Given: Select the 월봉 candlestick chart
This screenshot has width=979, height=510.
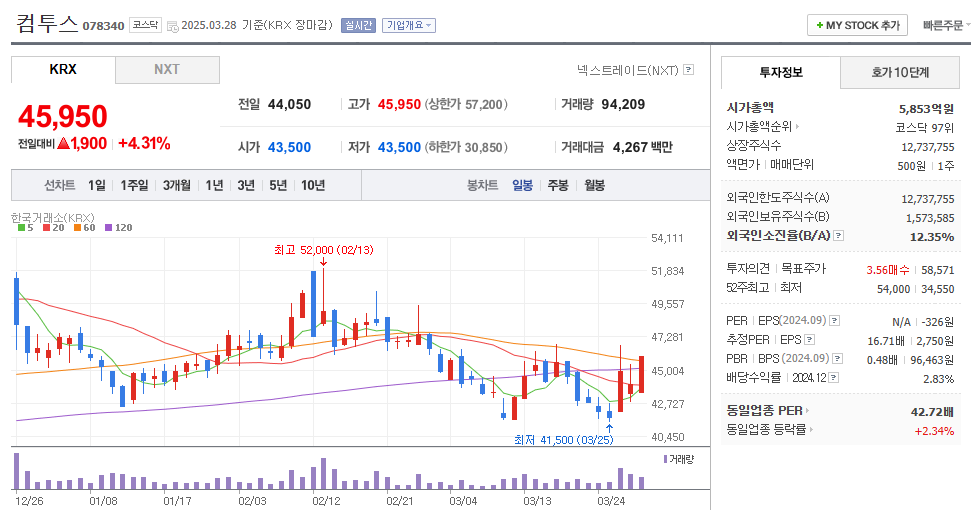Looking at the screenshot, I should (594, 185).
